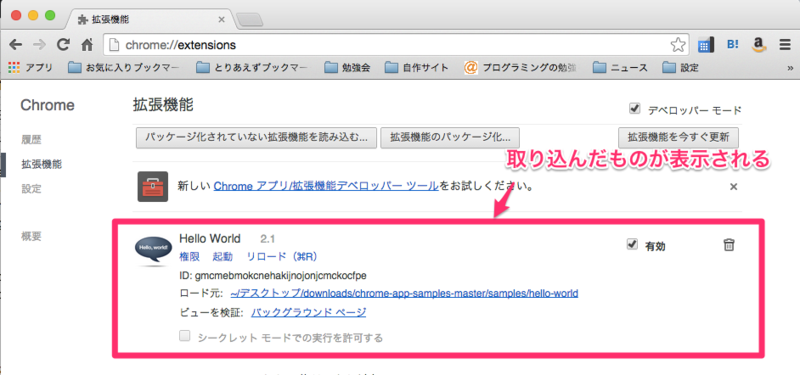
Task: Toggle the デベロッパー モード checkbox
Action: pyautogui.click(x=635, y=109)
